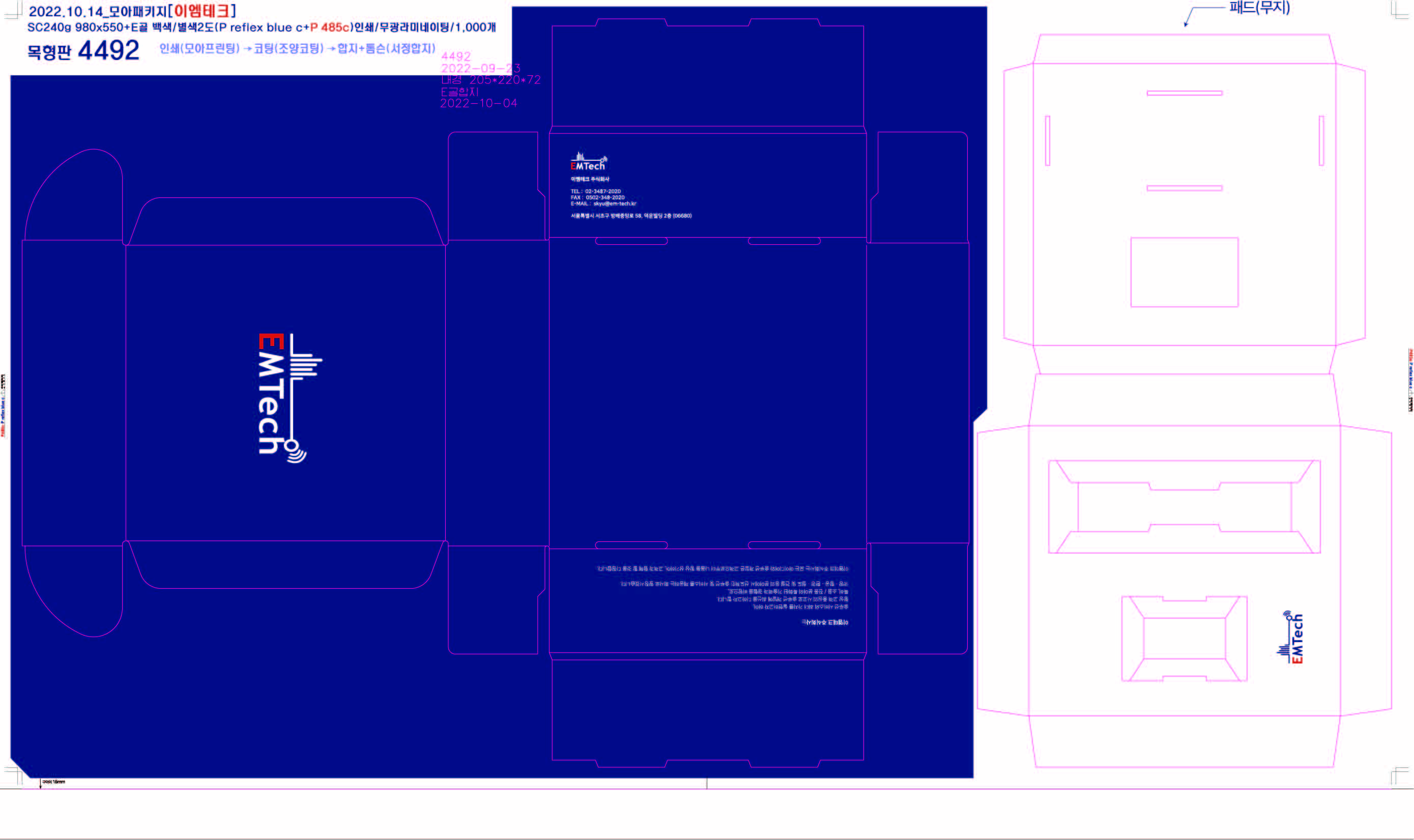Click the magenta 2022-10-04 date text
This screenshot has height=840, width=1414.
click(478, 104)
